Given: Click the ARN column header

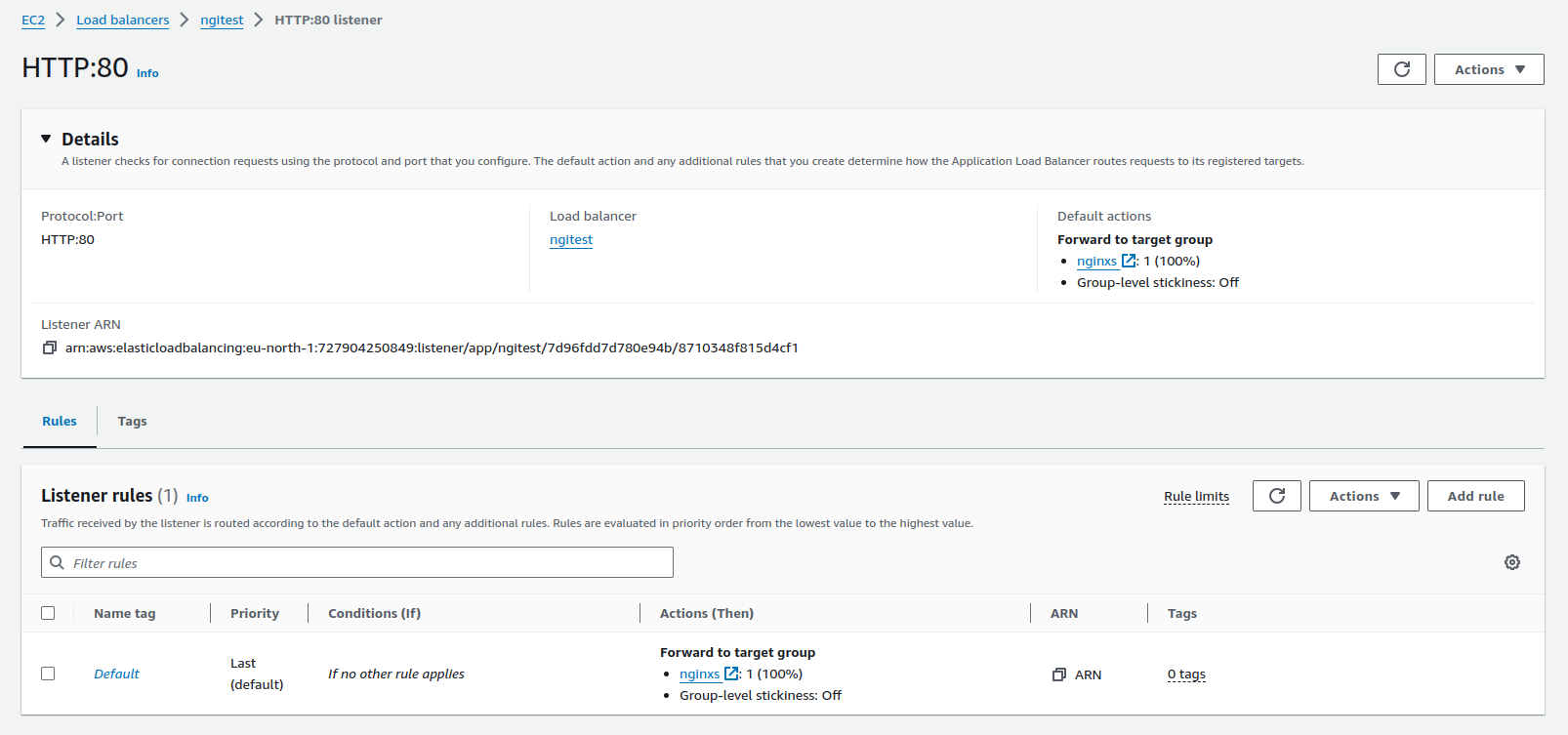Looking at the screenshot, I should tap(1064, 613).
